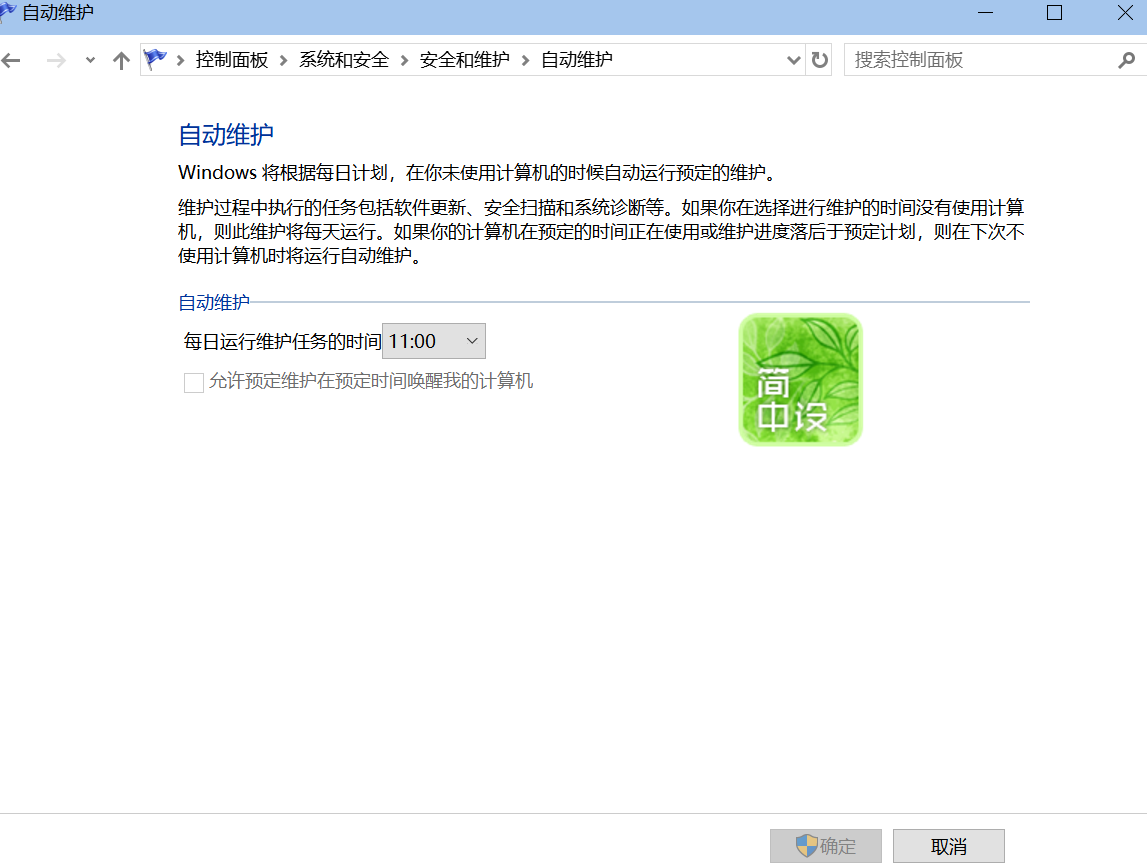
Task: Open the address bar history dropdown
Action: coord(794,60)
